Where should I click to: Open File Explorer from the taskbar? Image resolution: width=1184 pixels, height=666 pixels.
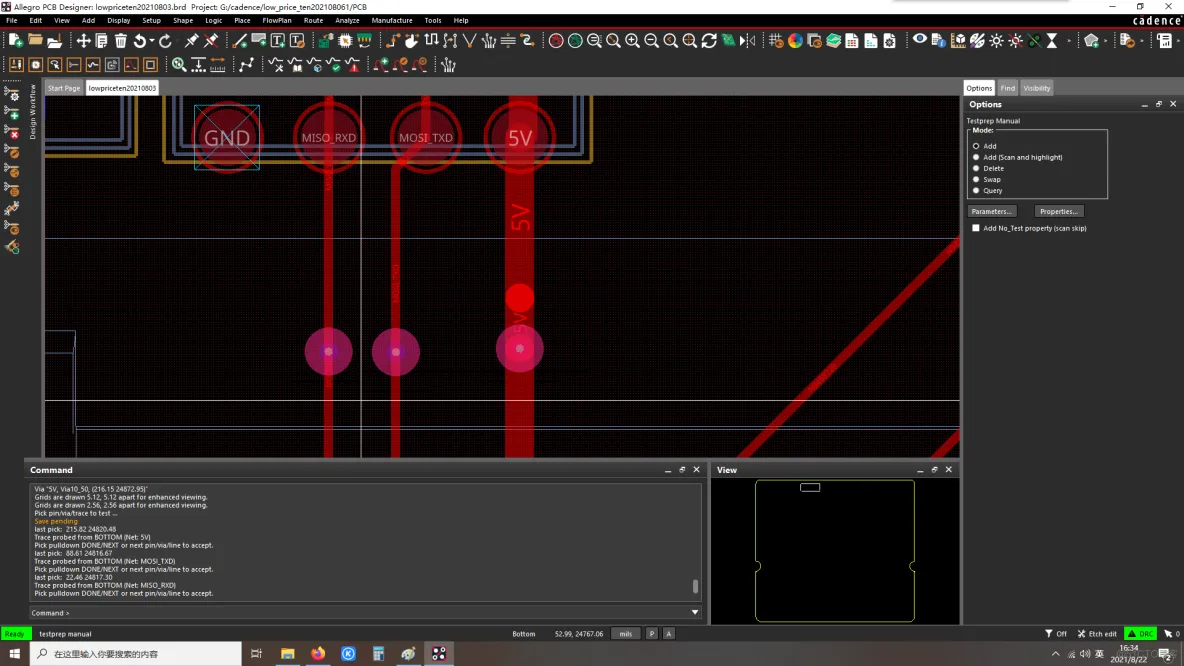288,654
